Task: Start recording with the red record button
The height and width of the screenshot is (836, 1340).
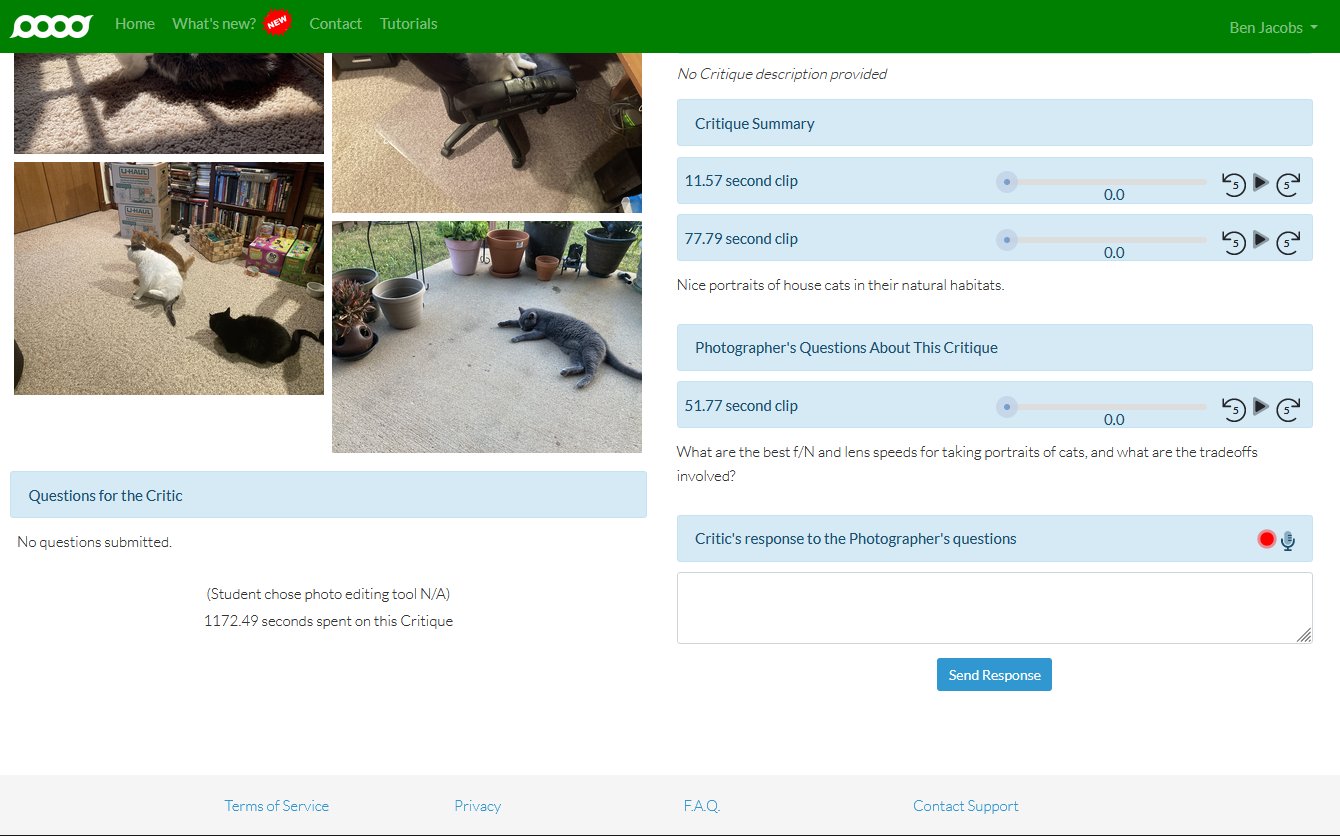Action: tap(1267, 540)
